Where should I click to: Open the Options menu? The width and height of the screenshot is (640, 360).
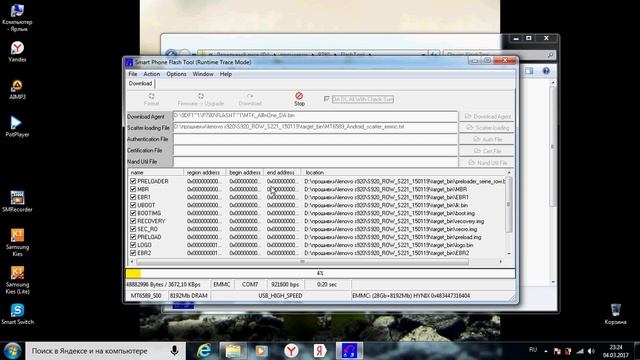click(176, 74)
